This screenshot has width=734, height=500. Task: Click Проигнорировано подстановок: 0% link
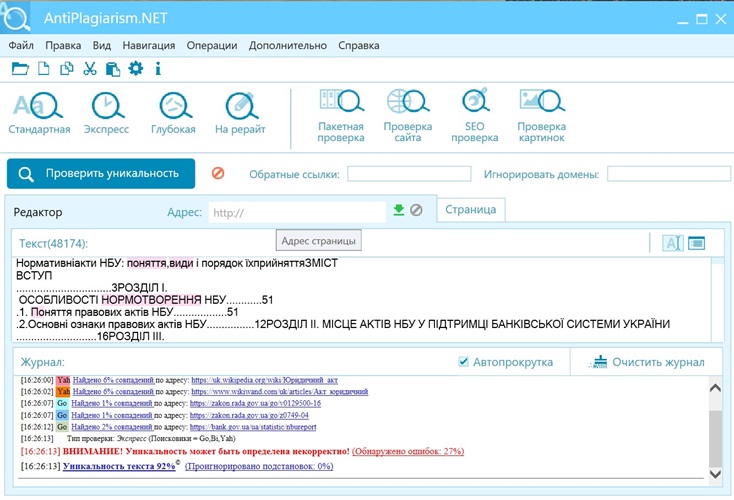tap(259, 466)
